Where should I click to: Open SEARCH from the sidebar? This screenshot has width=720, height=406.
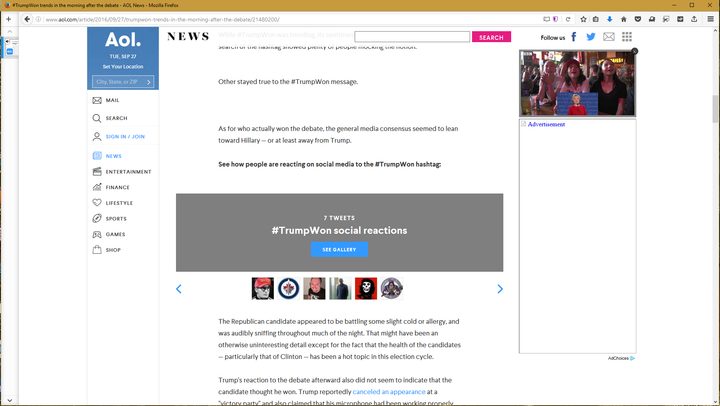pyautogui.click(x=116, y=118)
